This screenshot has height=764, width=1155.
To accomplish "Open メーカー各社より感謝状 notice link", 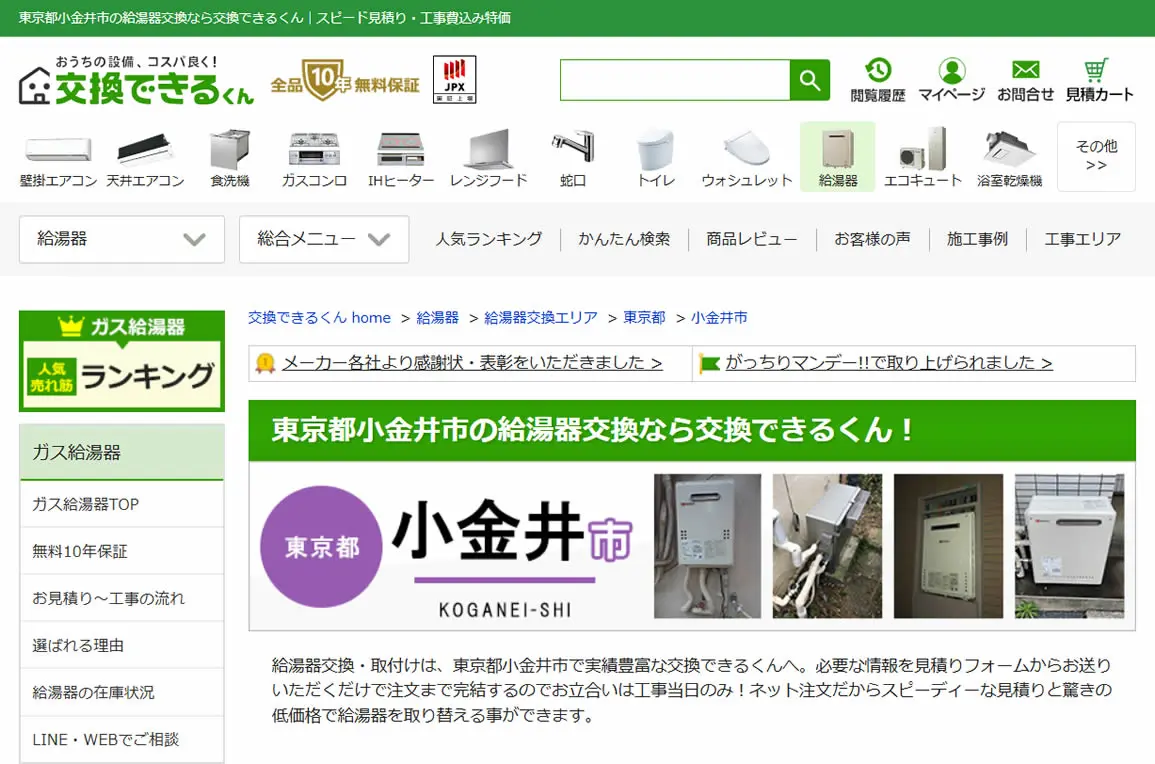I will point(472,362).
